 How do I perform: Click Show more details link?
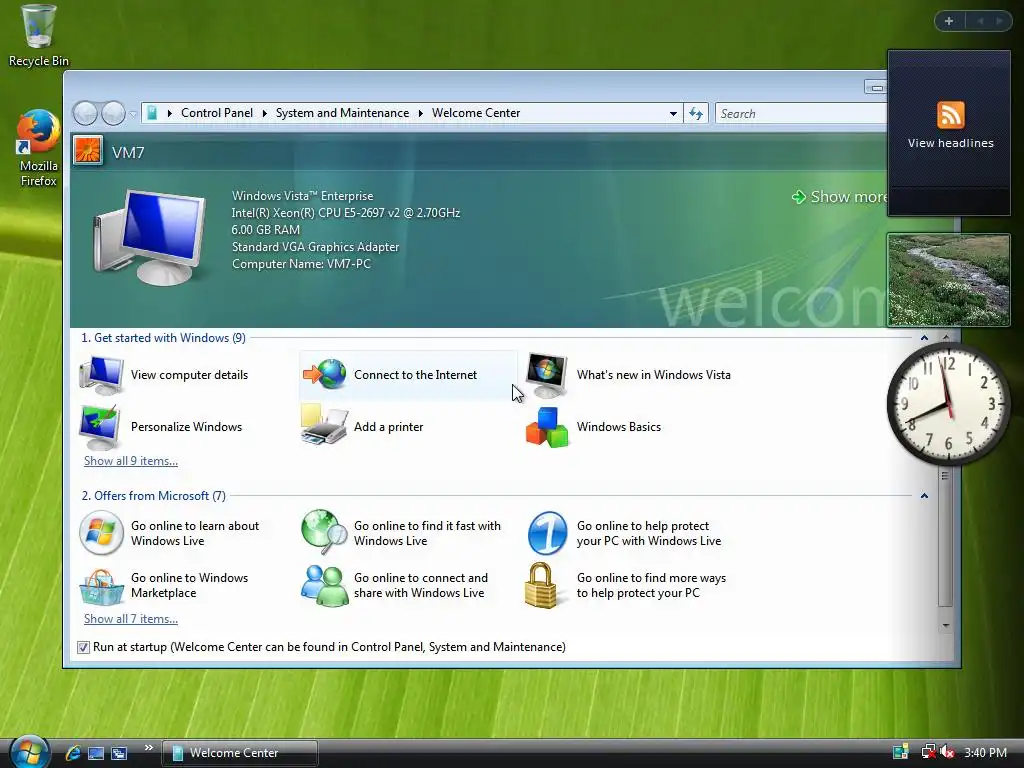pos(839,197)
